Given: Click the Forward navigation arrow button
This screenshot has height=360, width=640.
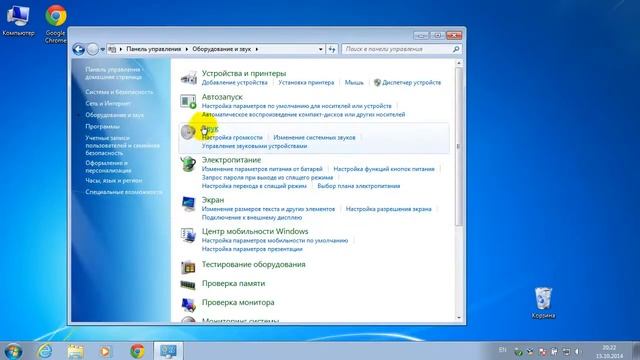Looking at the screenshot, I should click(x=93, y=49).
